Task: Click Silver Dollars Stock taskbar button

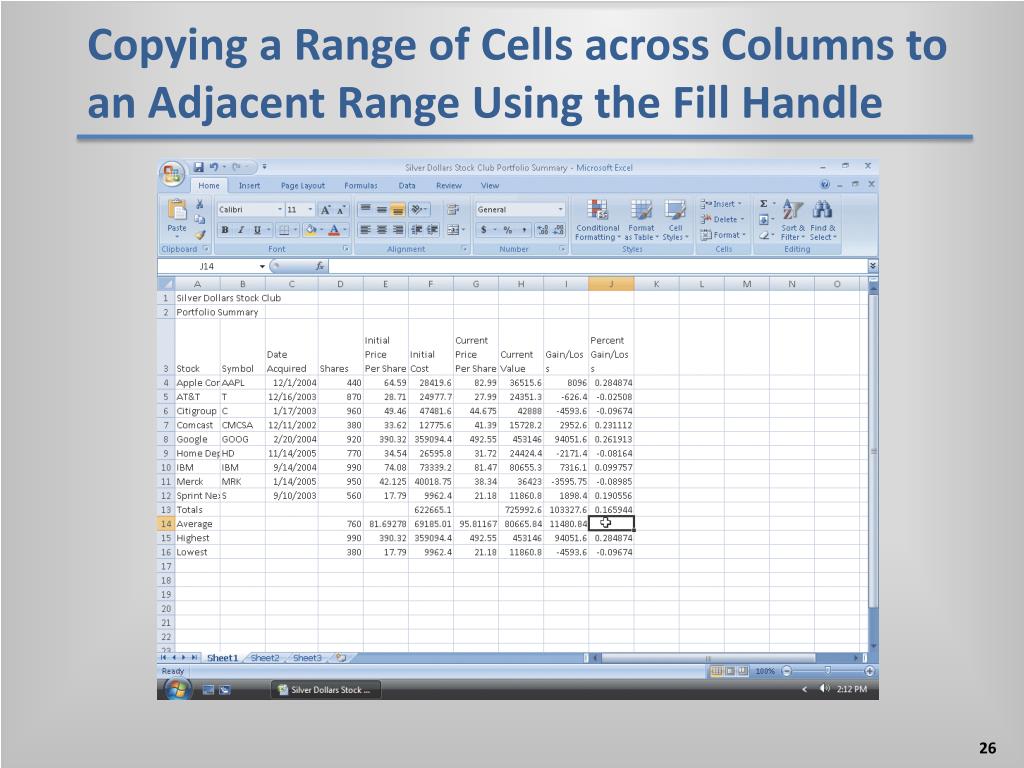Action: pos(325,689)
